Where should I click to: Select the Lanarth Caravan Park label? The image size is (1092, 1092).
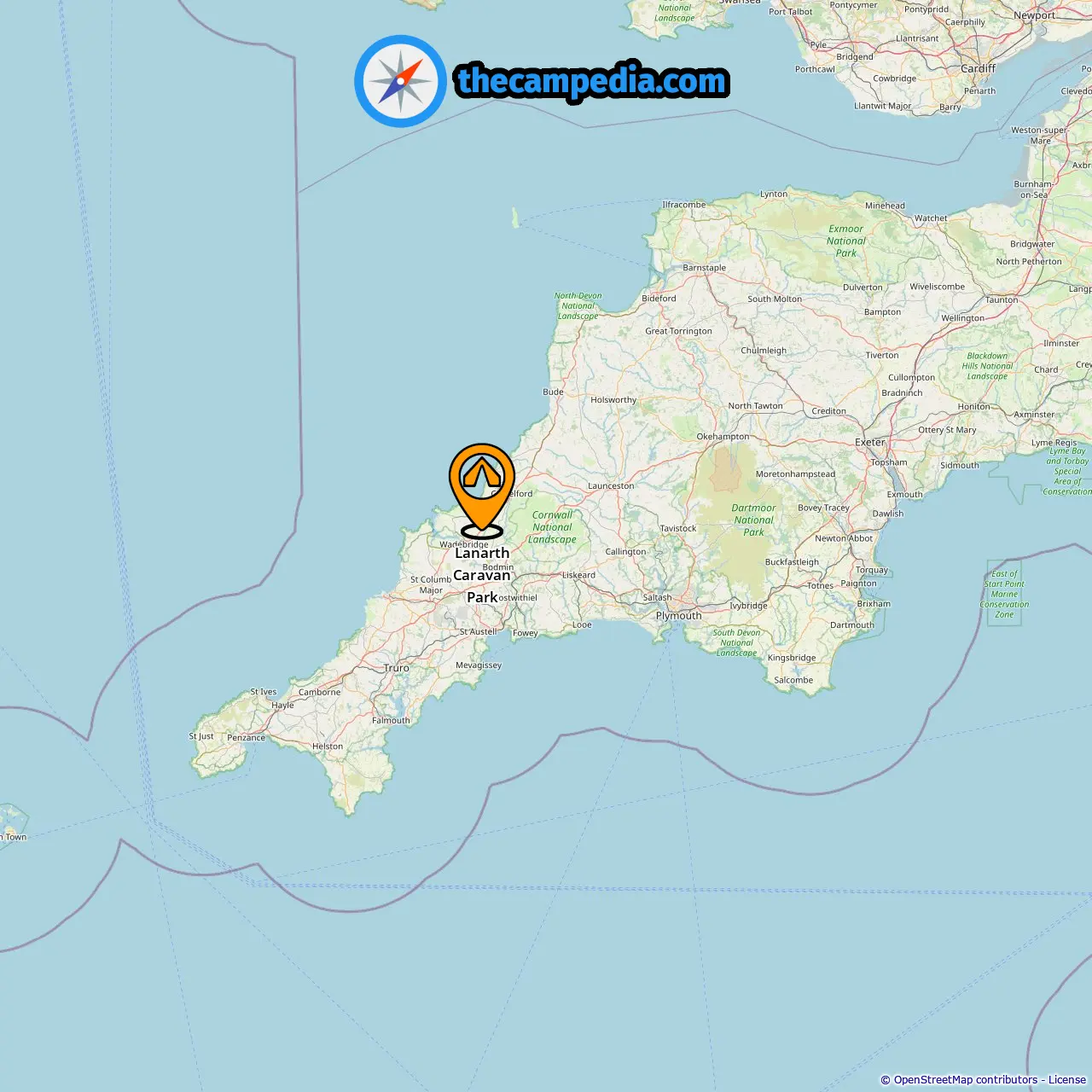pos(482,575)
